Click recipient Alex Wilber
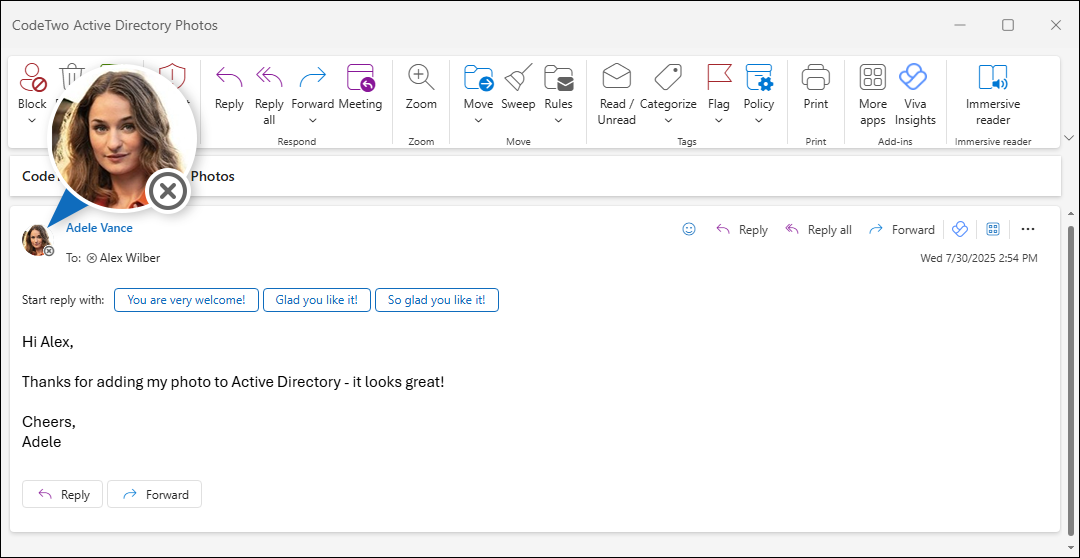 [x=129, y=258]
